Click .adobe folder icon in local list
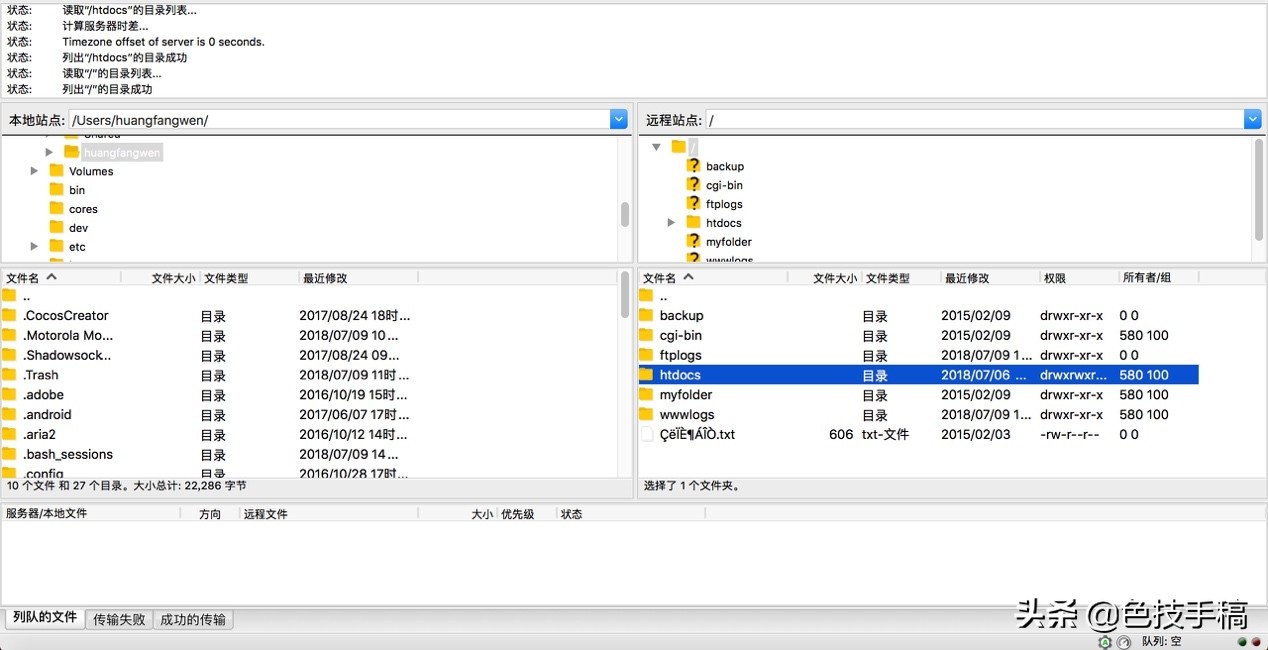The width and height of the screenshot is (1268, 650). (9, 394)
